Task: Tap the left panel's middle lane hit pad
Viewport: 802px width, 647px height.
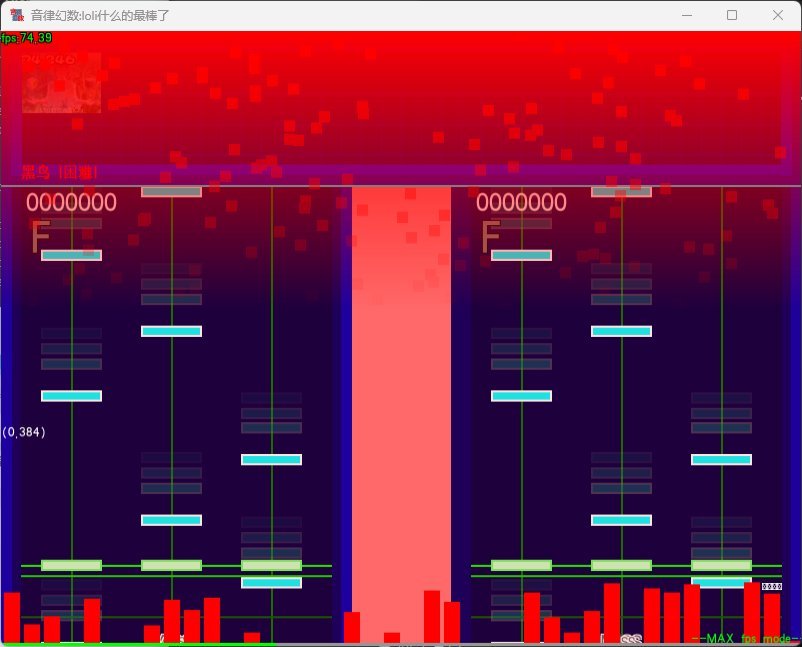Action: (171, 565)
